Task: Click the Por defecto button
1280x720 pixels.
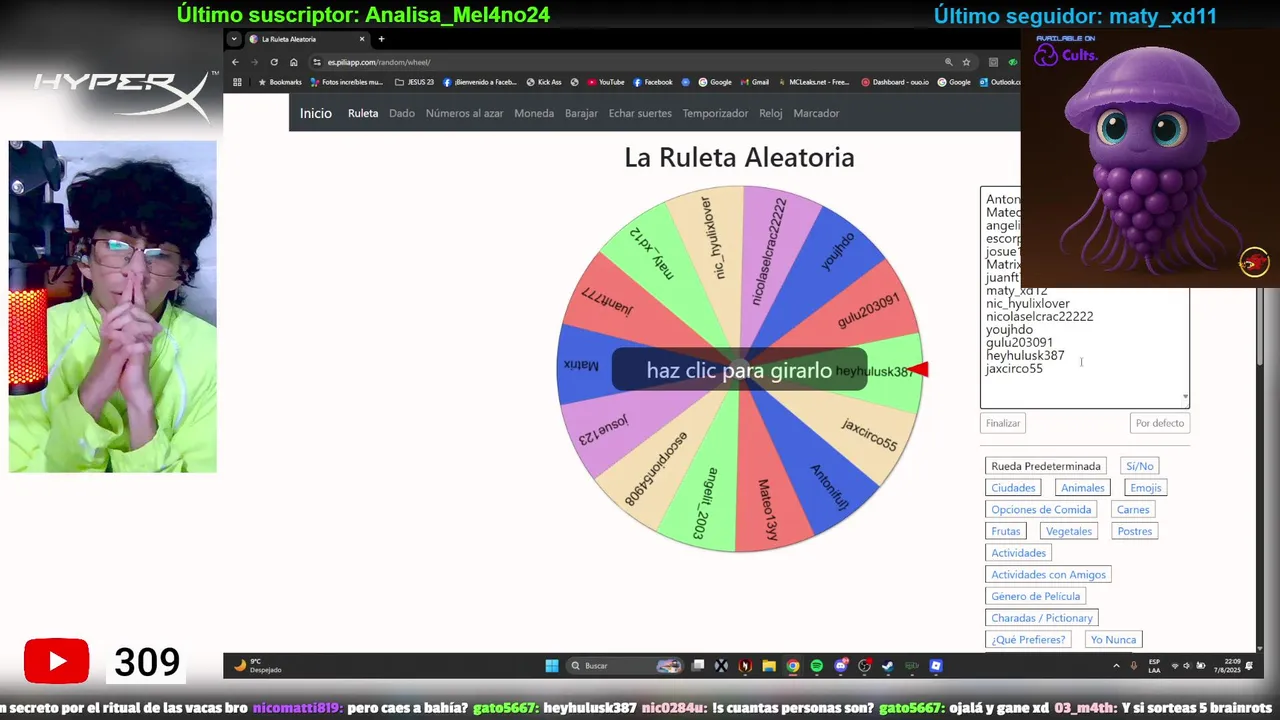Action: 1160,423
